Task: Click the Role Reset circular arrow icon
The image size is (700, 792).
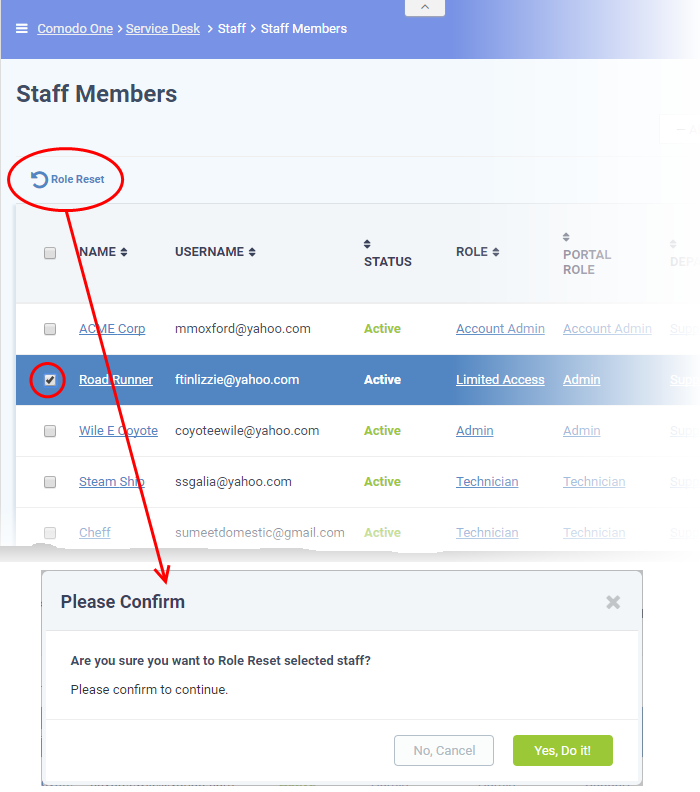Action: [39, 179]
